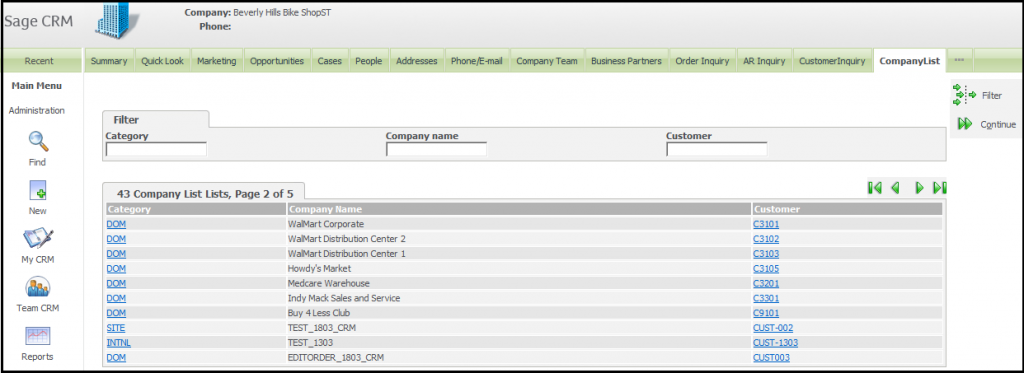1024x373 pixels.
Task: Open the Quick Look tab
Action: pyautogui.click(x=163, y=61)
